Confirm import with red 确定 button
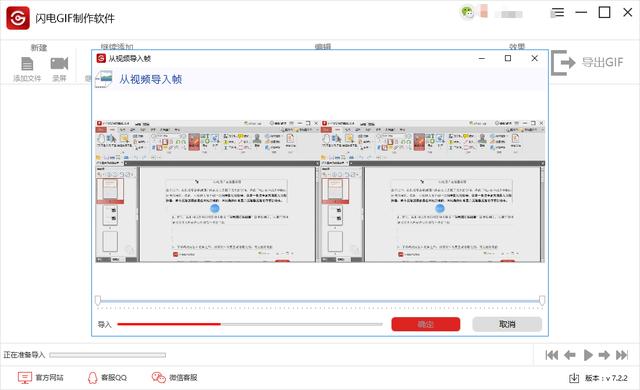 coord(426,324)
